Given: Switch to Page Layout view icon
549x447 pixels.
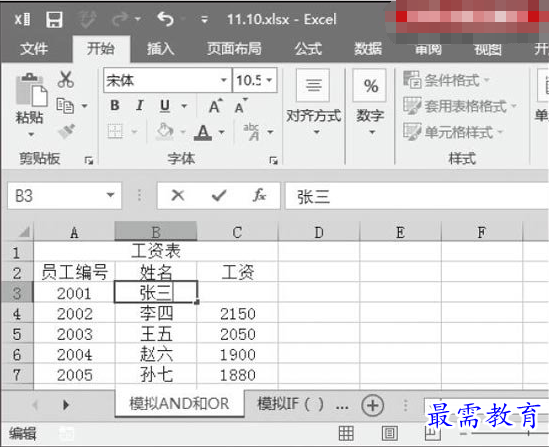Looking at the screenshot, I should [389, 433].
